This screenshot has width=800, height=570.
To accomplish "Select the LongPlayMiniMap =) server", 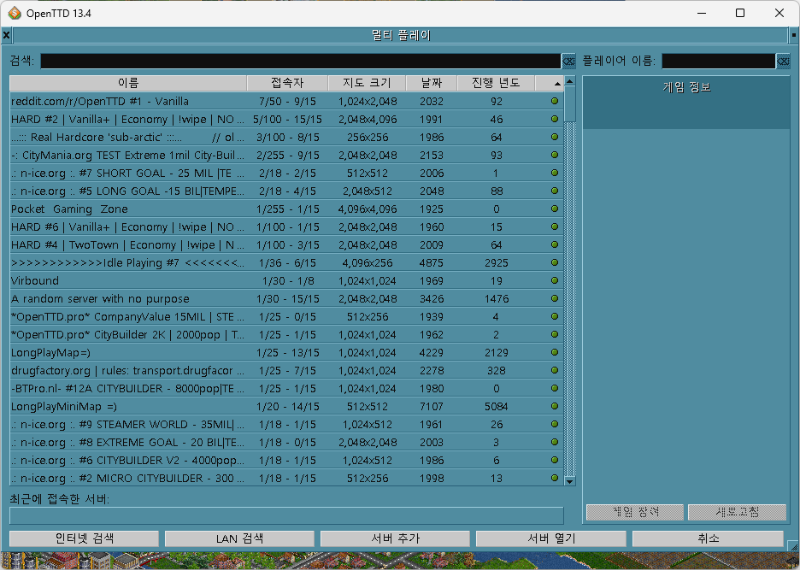I will 286,406.
